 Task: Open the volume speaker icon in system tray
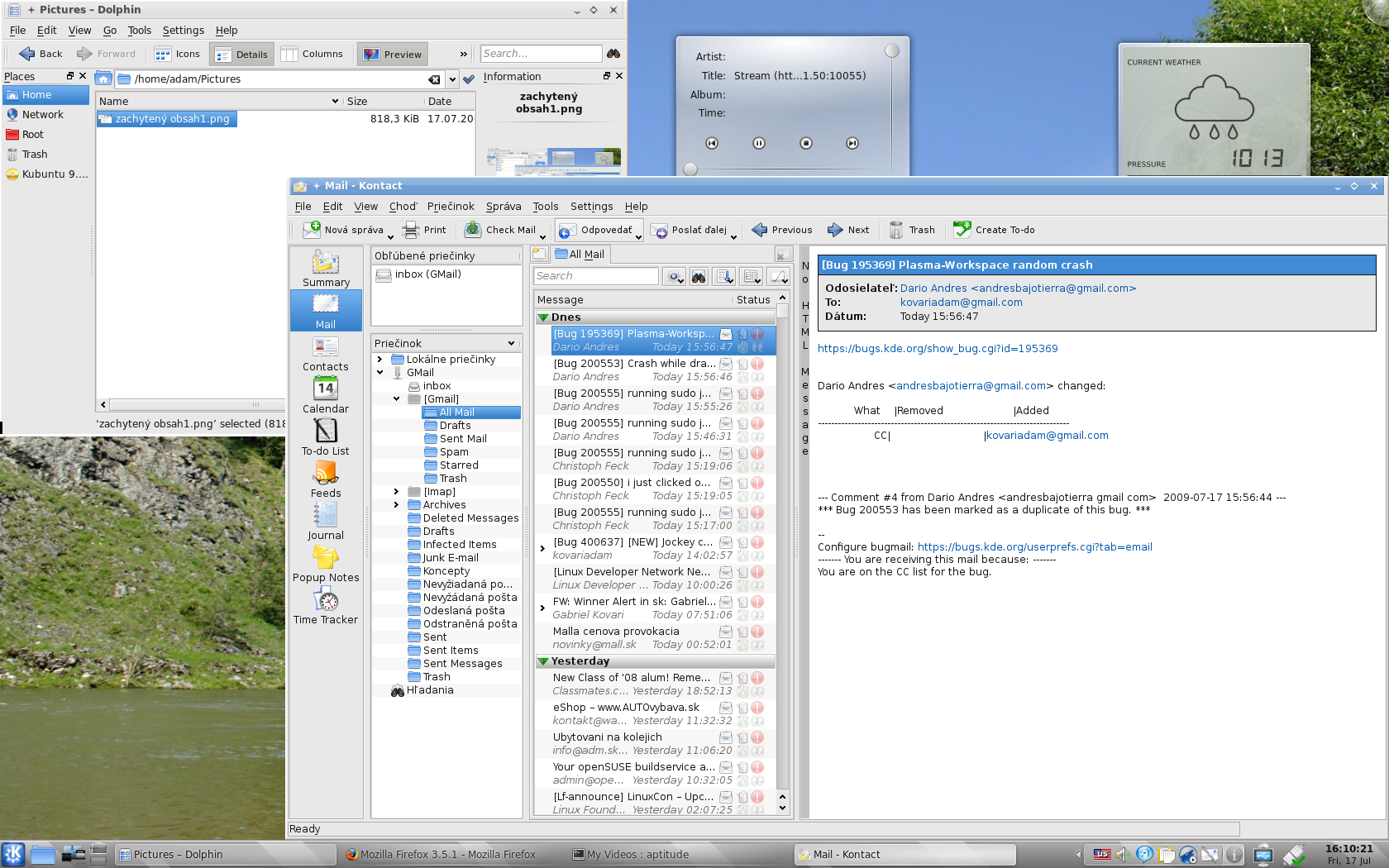click(x=1123, y=855)
